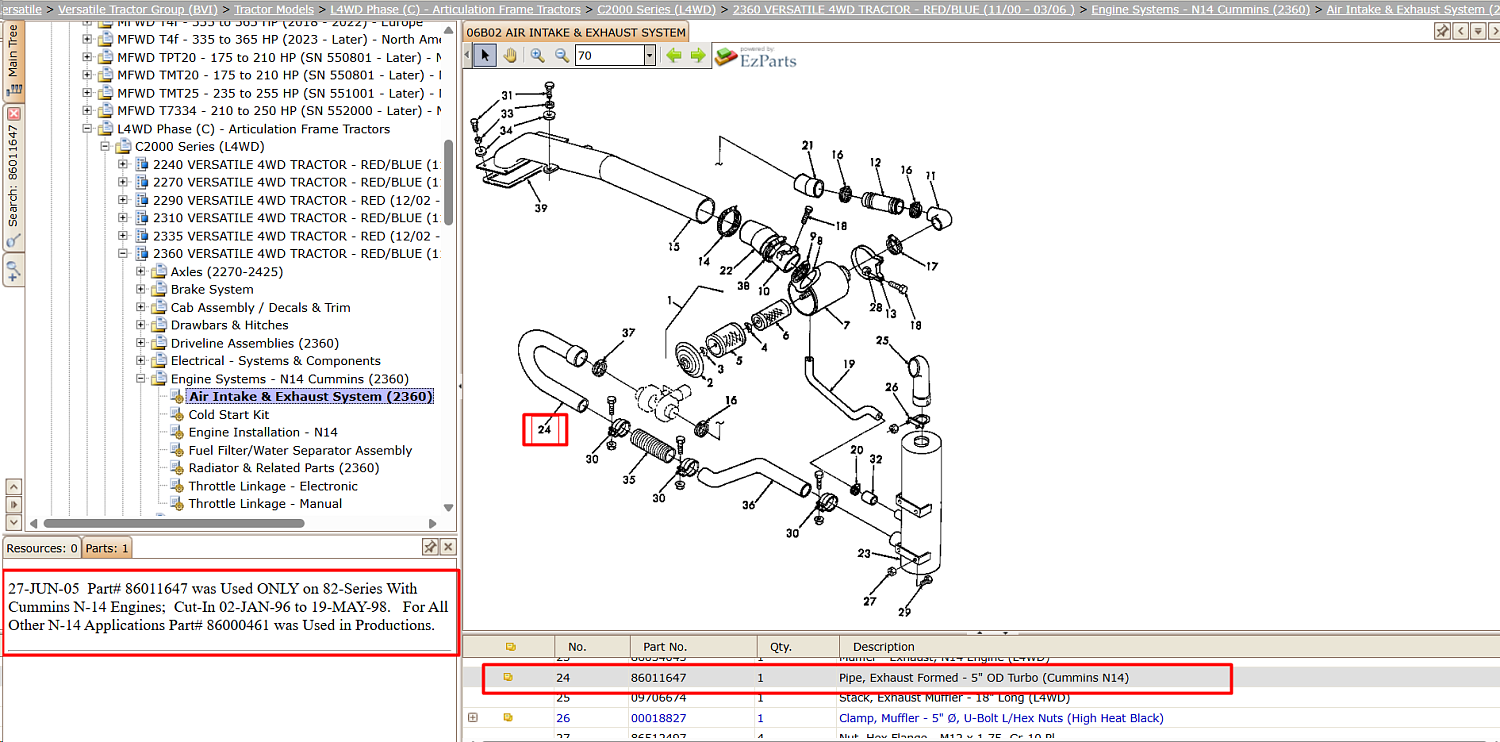Select the Parts: 1 tab
This screenshot has height=742, width=1500.
tap(107, 548)
